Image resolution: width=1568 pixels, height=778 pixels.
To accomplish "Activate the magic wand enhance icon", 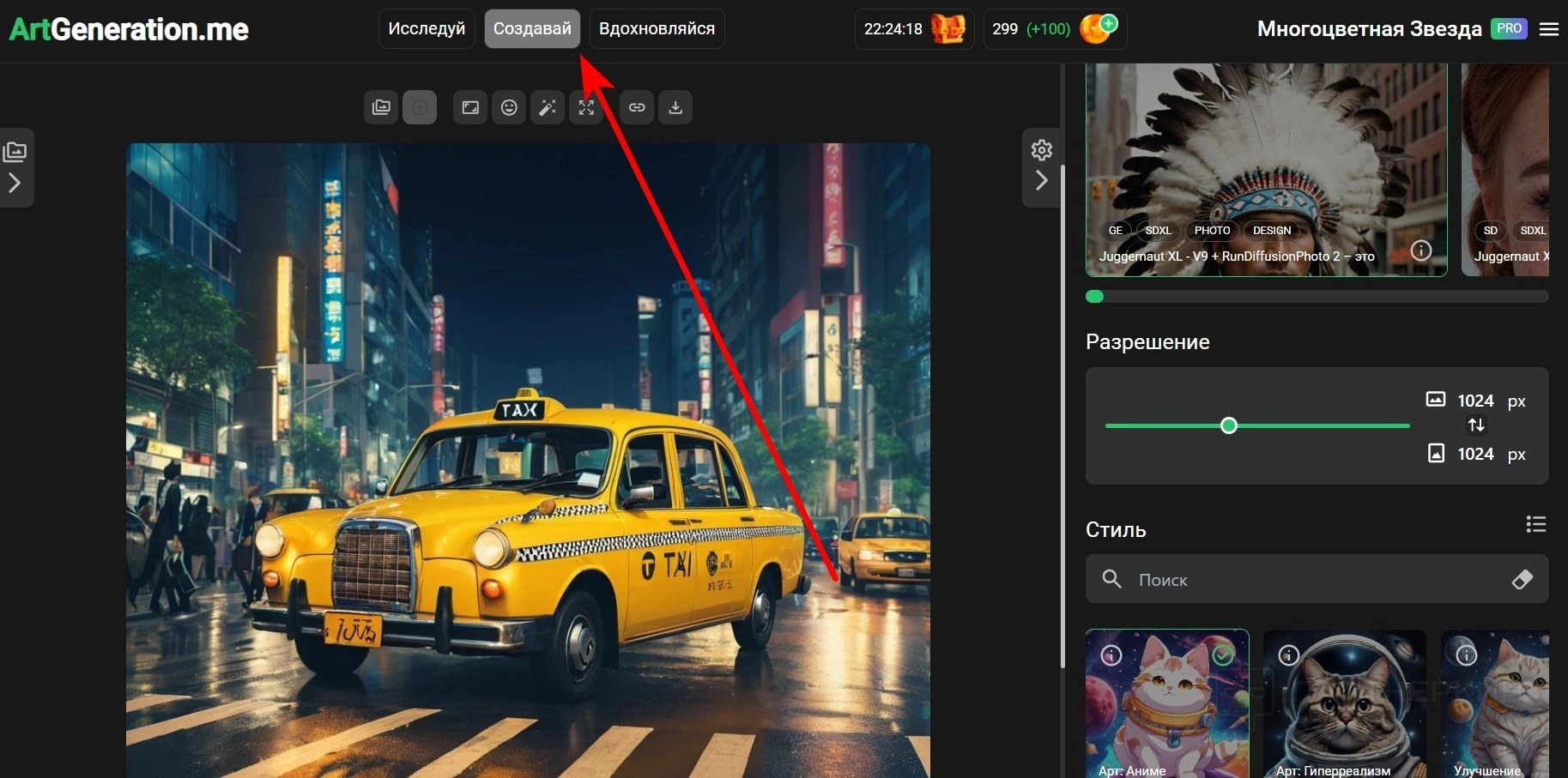I will (x=547, y=107).
